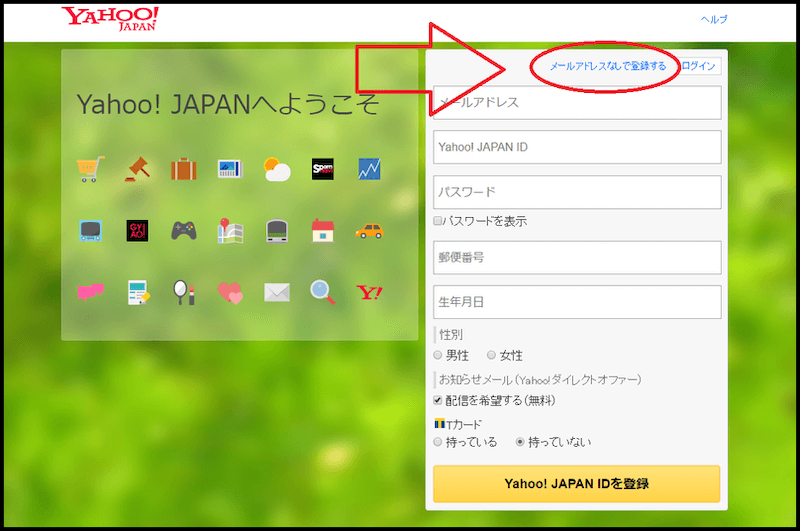Viewport: 800px width, 531px height.
Task: Click the pink speech bubble icon
Action: (90, 292)
